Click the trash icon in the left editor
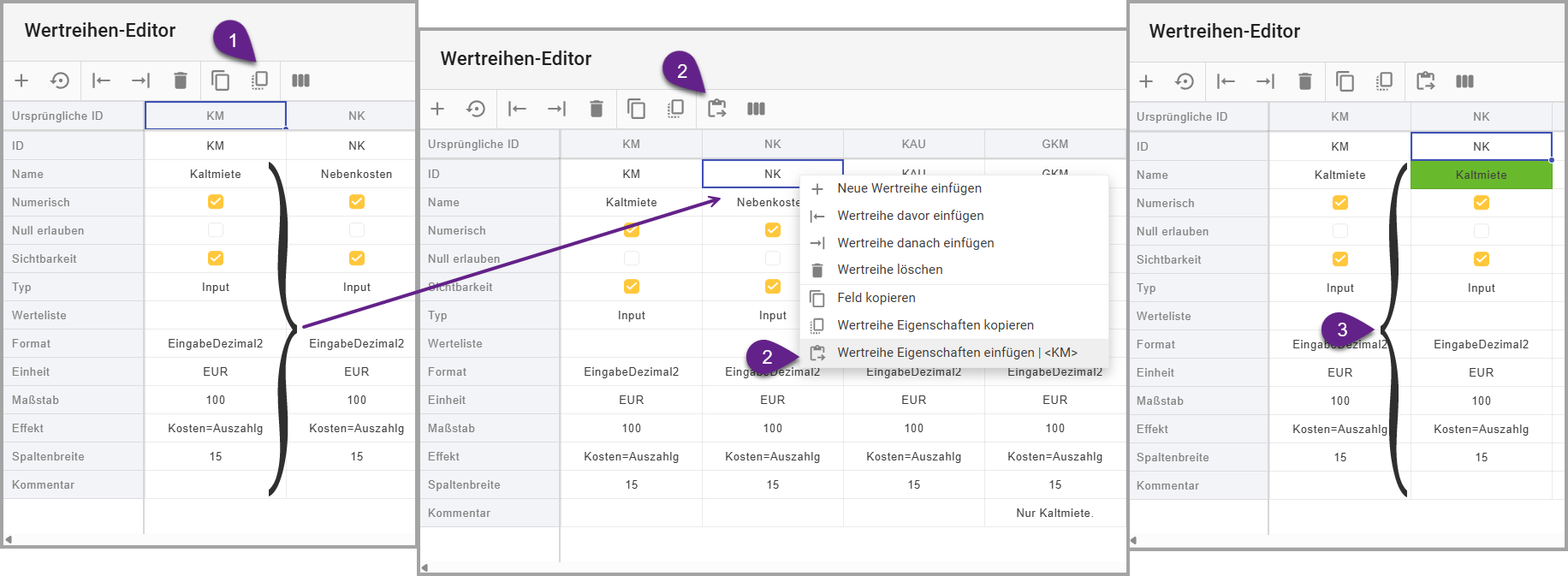This screenshot has width=1568, height=576. pos(180,80)
